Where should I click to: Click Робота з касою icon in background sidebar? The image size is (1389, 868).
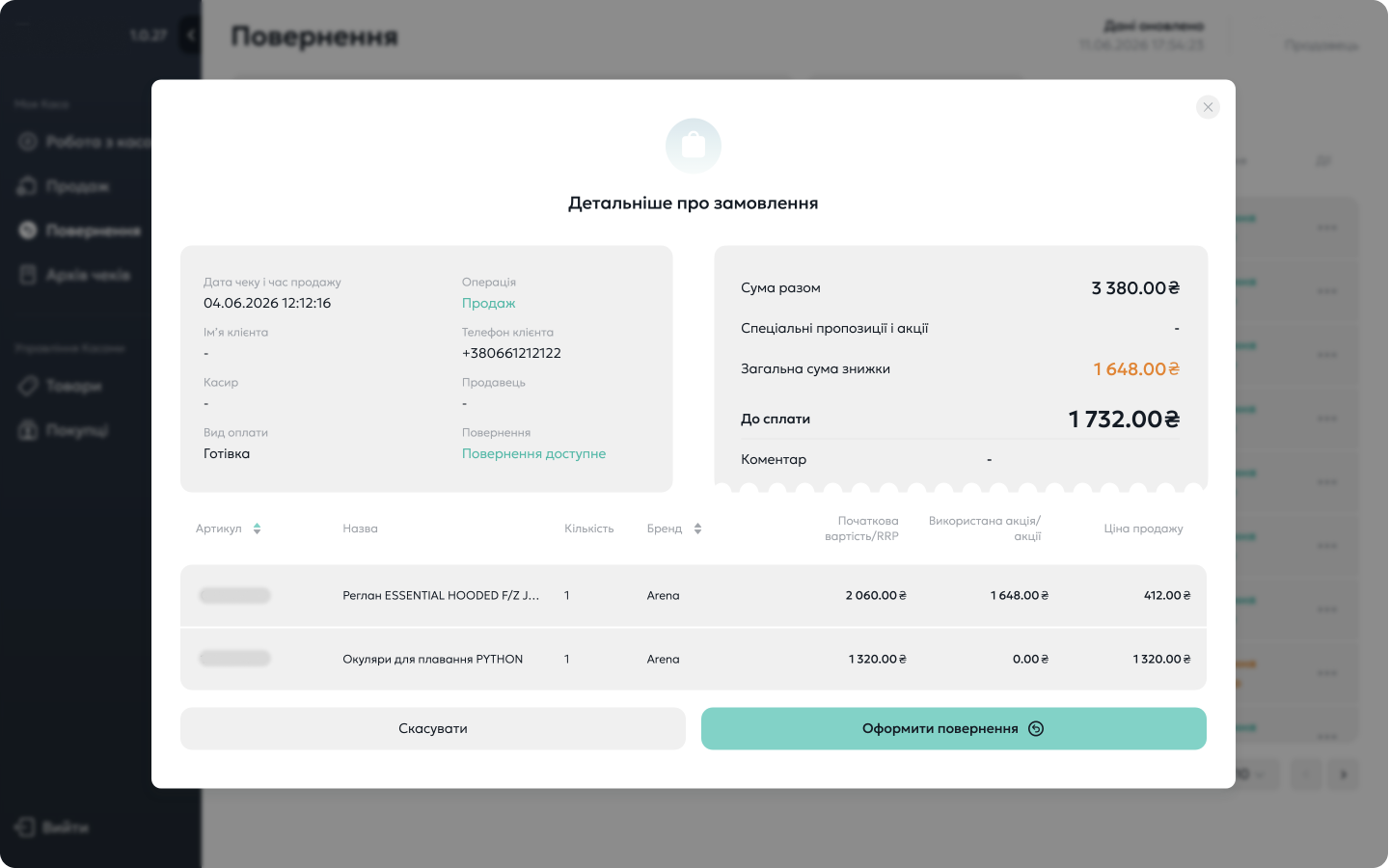point(29,142)
